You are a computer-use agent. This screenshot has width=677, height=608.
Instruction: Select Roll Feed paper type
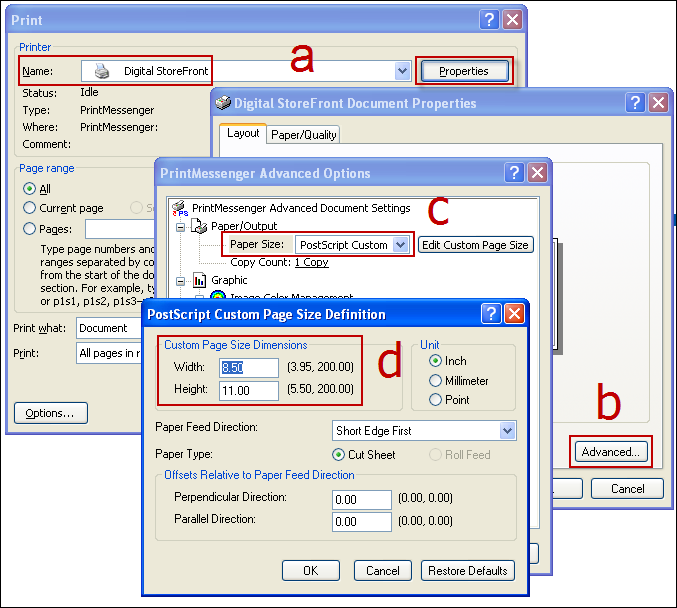pyautogui.click(x=435, y=455)
